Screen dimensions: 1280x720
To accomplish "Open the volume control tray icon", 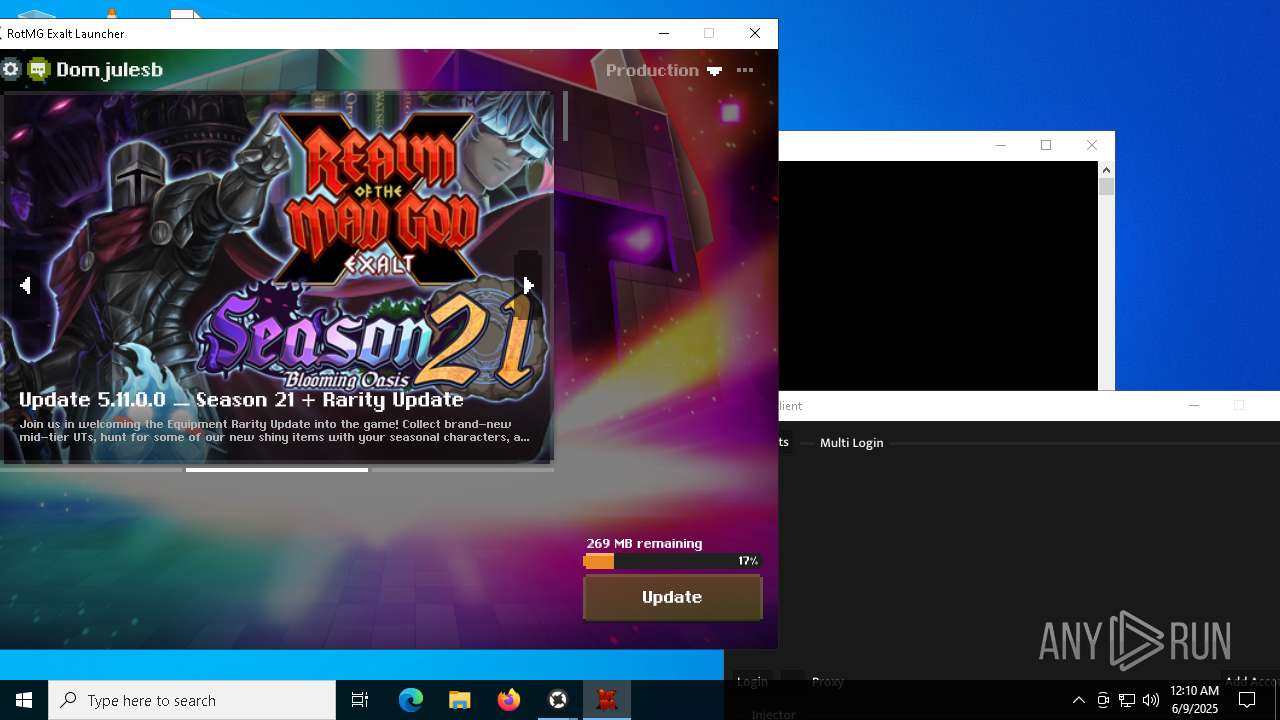I will click(1150, 700).
